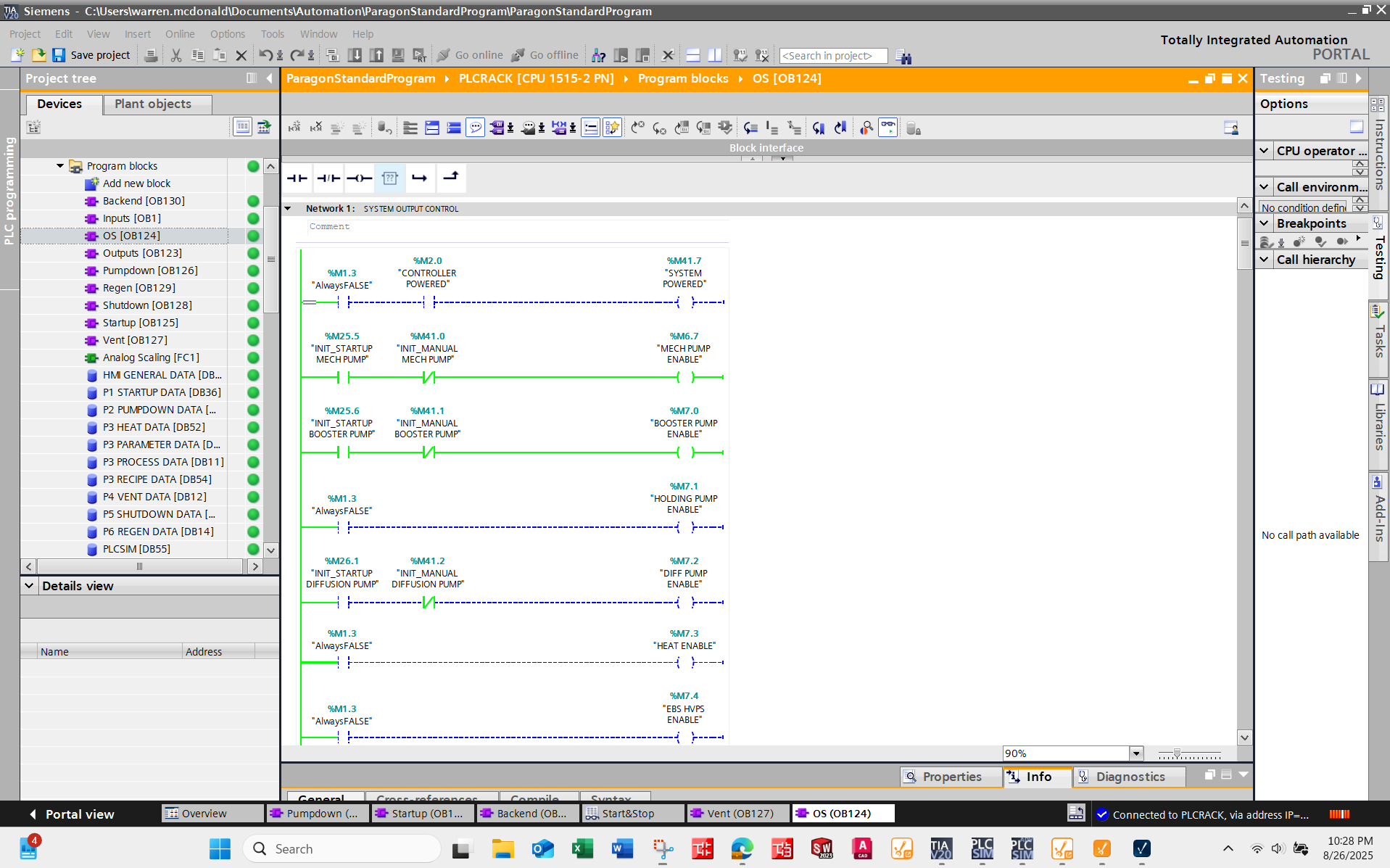The image size is (1390, 868).
Task: Open TIA V20 from the taskbar
Action: (940, 848)
